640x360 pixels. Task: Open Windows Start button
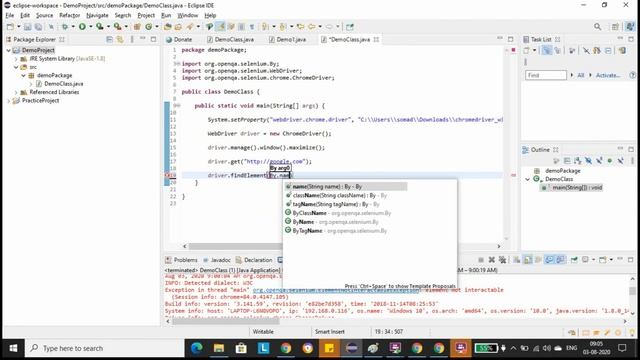13,348
